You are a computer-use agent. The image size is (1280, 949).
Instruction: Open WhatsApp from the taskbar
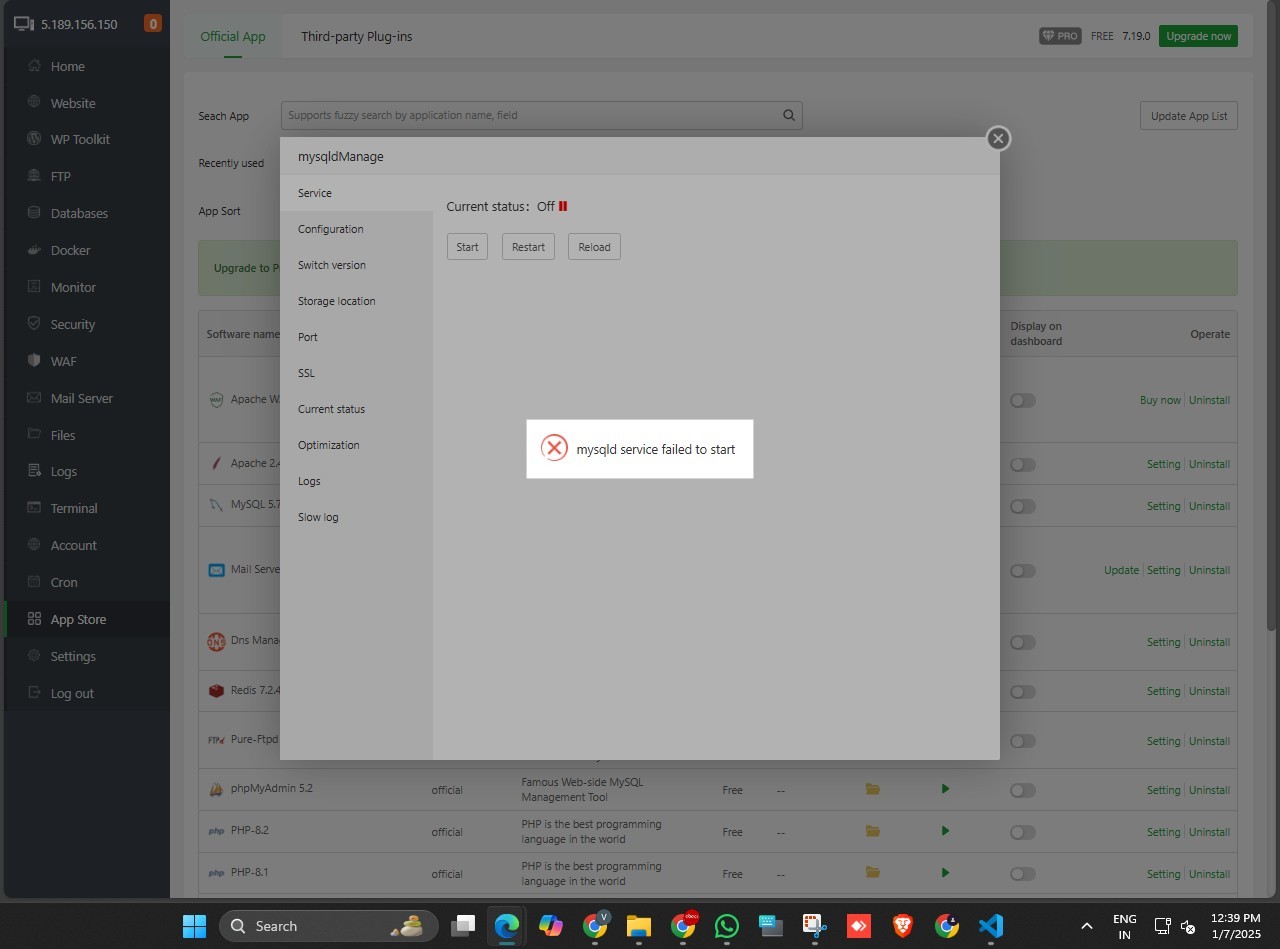(726, 926)
